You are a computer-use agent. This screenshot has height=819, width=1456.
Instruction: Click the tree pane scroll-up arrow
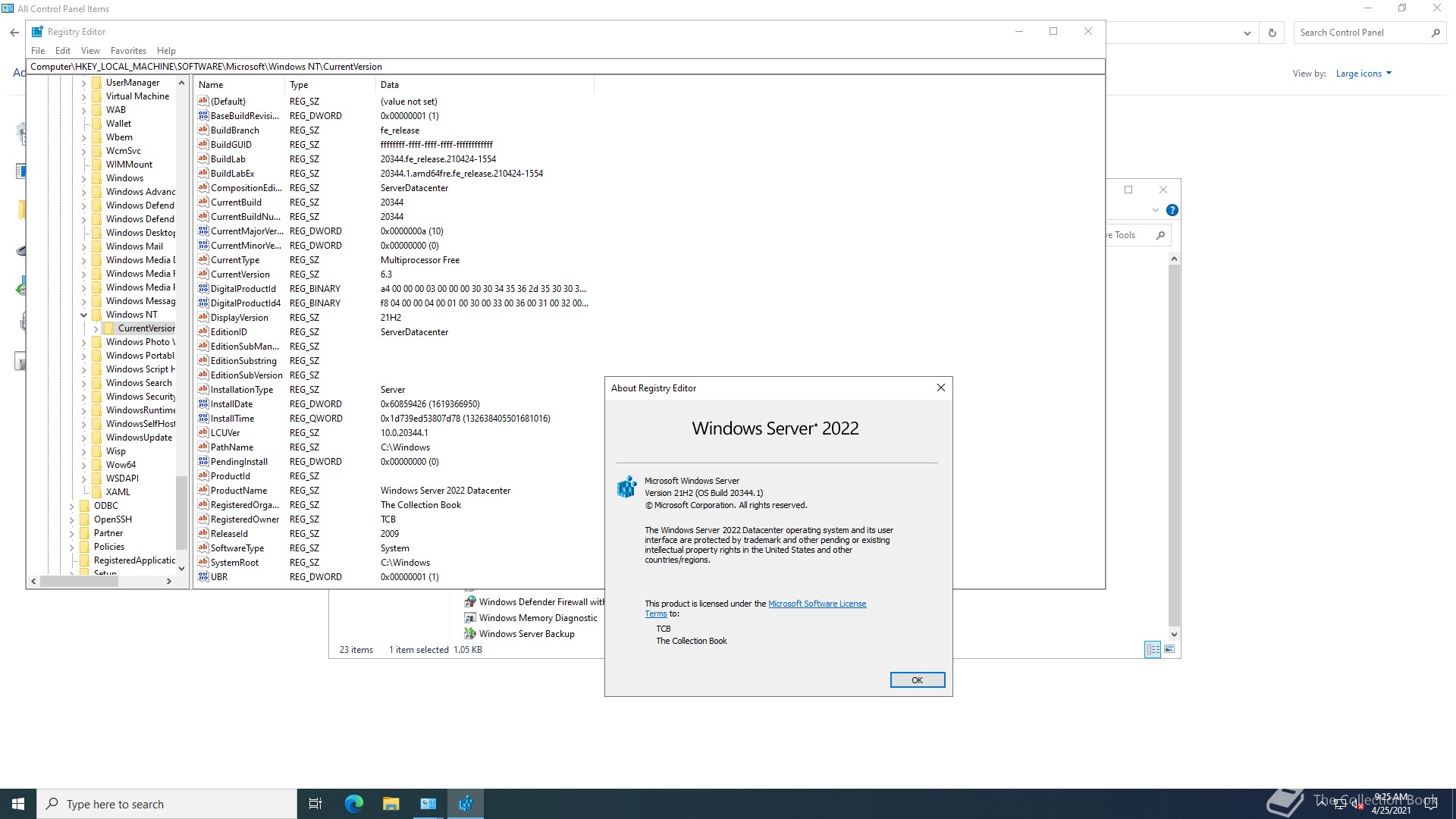tap(181, 83)
